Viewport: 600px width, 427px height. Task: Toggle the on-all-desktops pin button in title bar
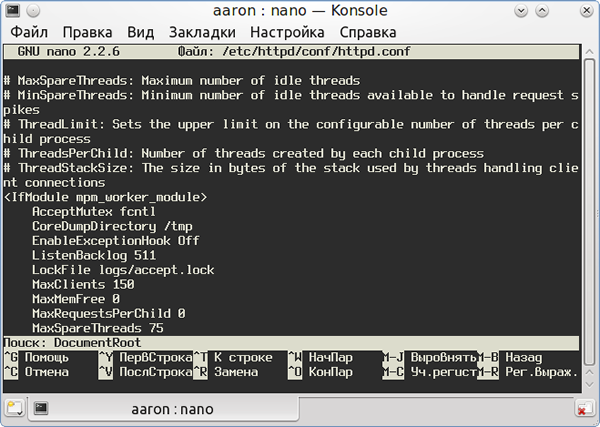[x=38, y=11]
